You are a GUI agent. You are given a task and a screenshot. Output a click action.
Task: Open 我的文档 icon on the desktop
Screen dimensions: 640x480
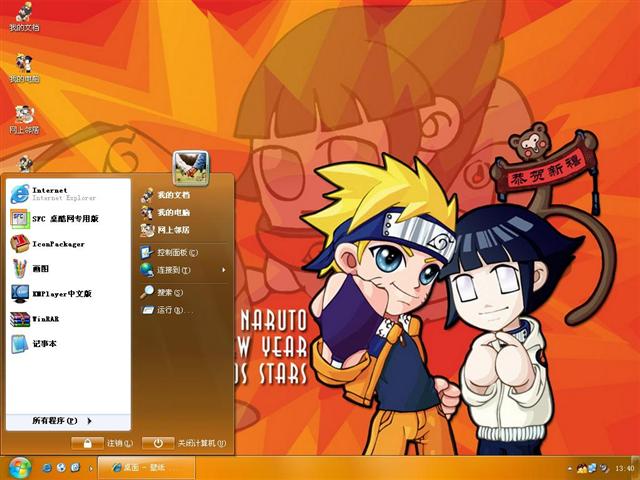pyautogui.click(x=24, y=16)
